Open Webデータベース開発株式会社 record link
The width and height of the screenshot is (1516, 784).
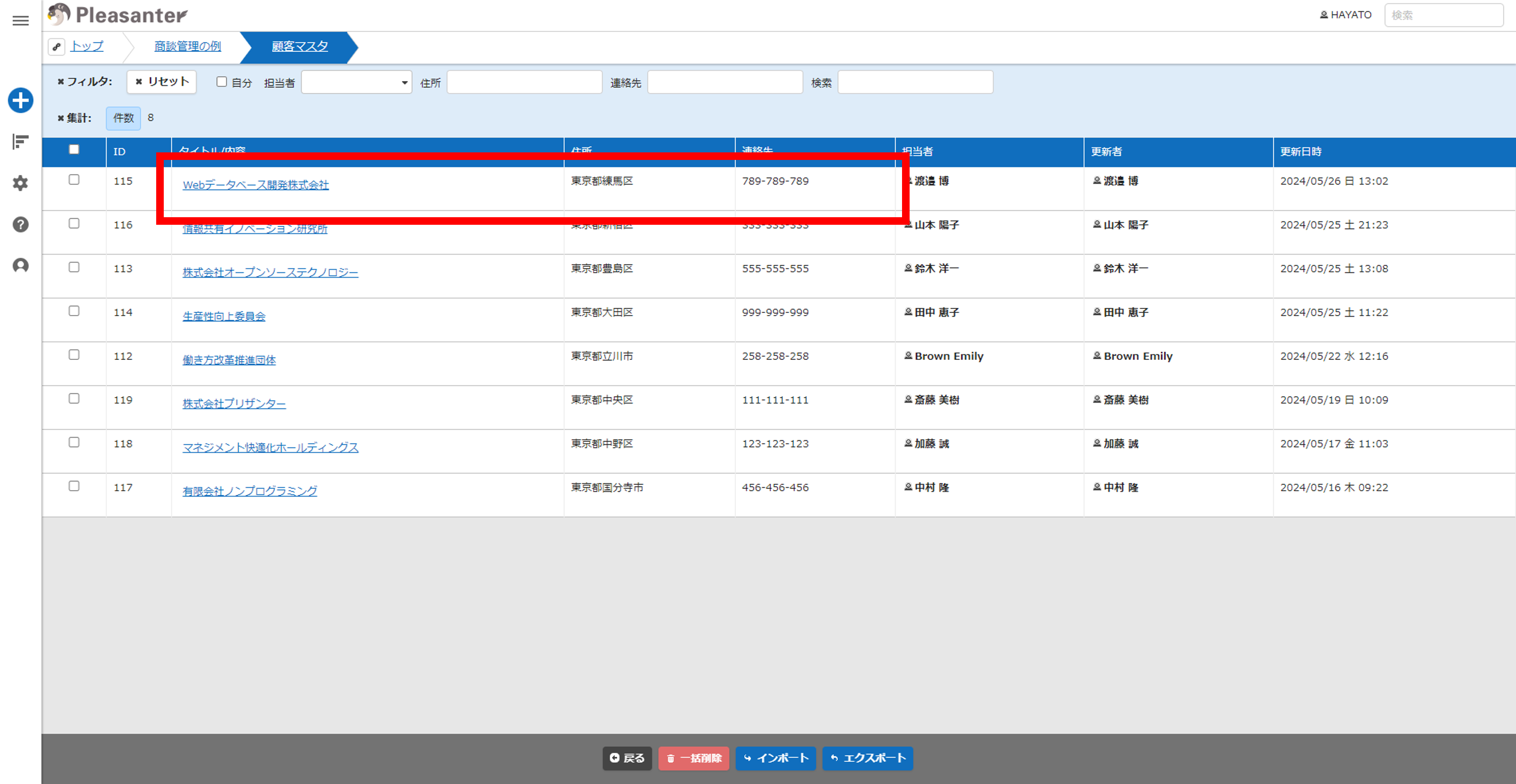256,185
